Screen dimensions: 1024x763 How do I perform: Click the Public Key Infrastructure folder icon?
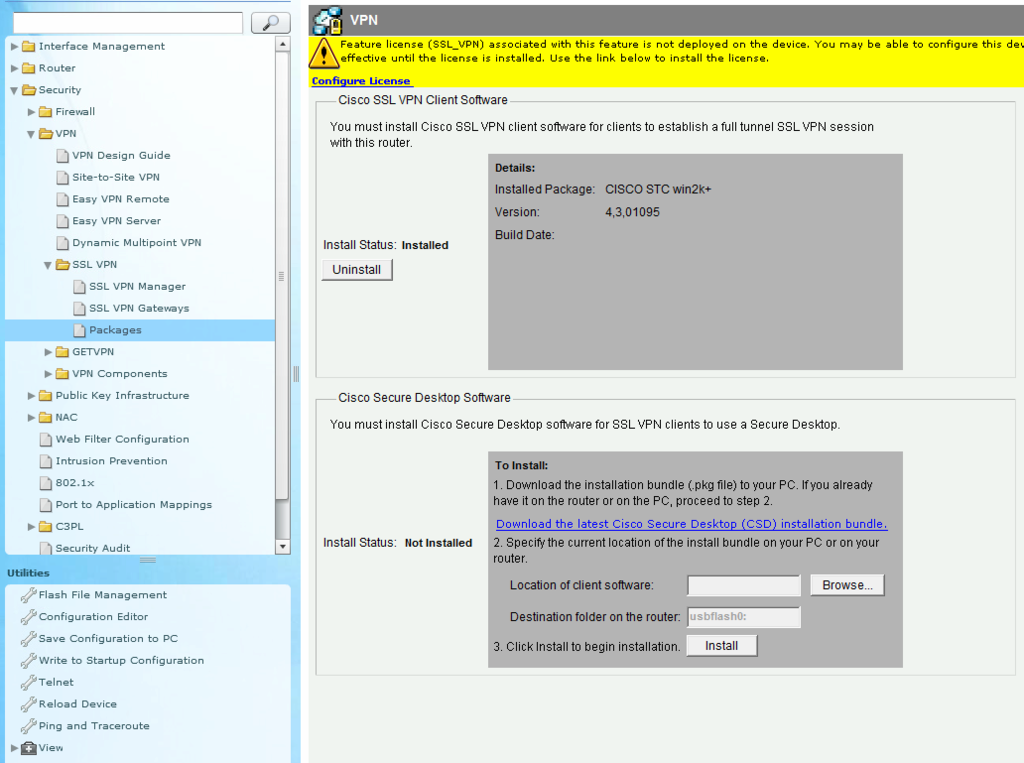point(46,395)
